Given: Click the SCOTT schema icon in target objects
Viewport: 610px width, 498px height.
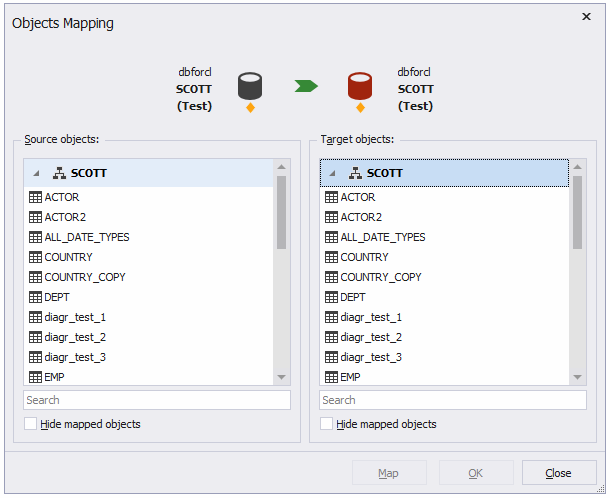Looking at the screenshot, I should coord(355,173).
